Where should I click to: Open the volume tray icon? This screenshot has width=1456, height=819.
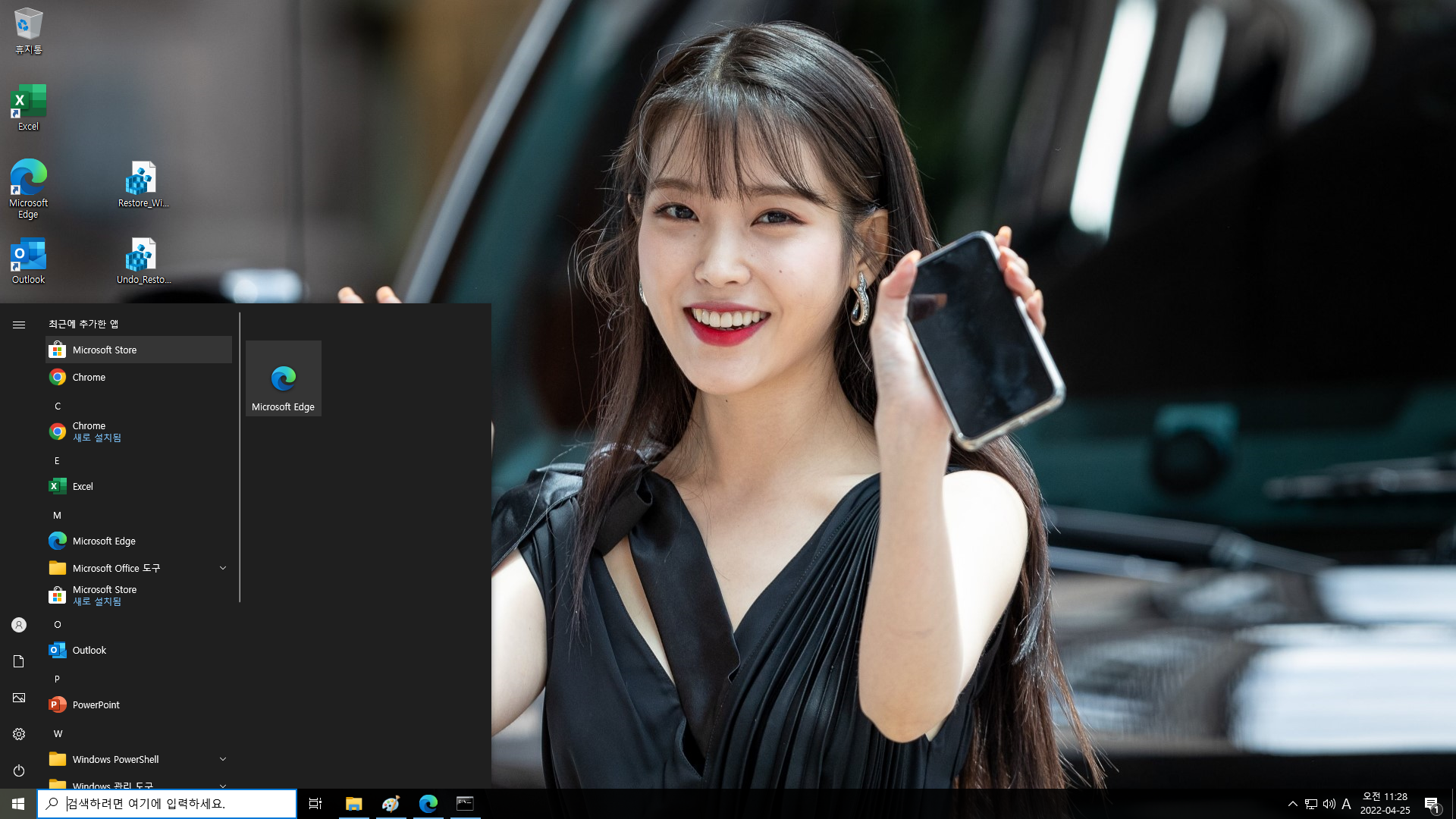[x=1329, y=804]
